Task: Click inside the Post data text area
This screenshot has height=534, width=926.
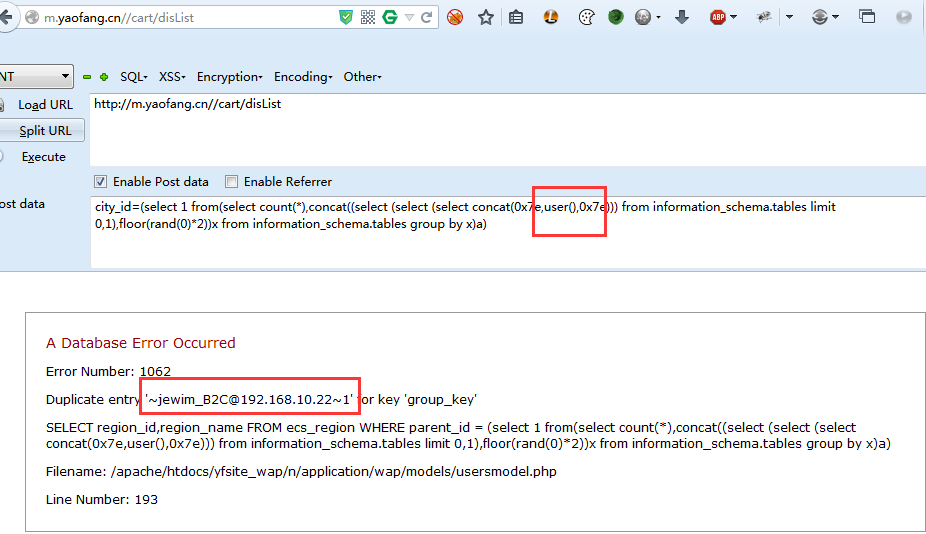Action: point(508,232)
